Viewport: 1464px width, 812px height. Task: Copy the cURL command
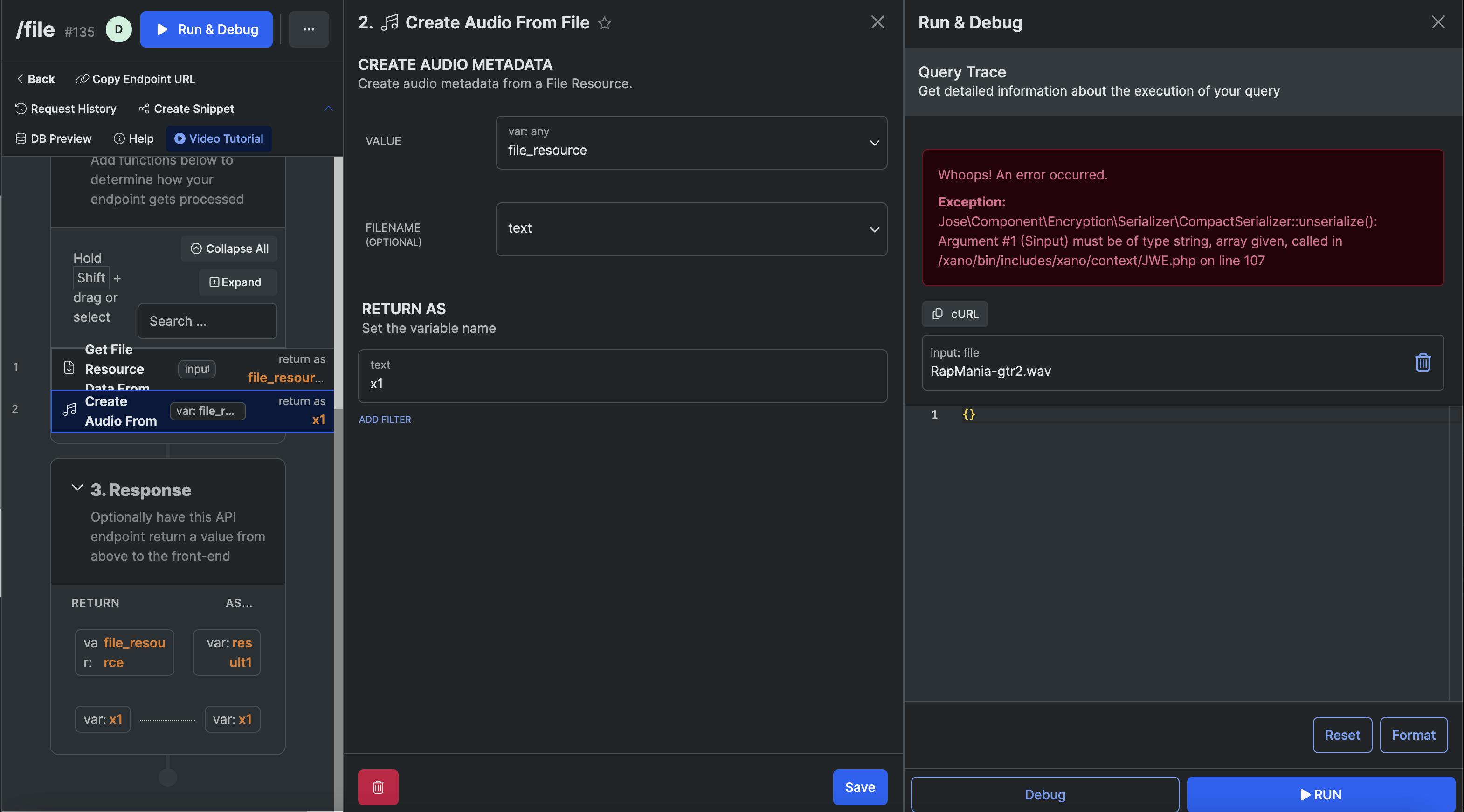pyautogui.click(x=955, y=314)
